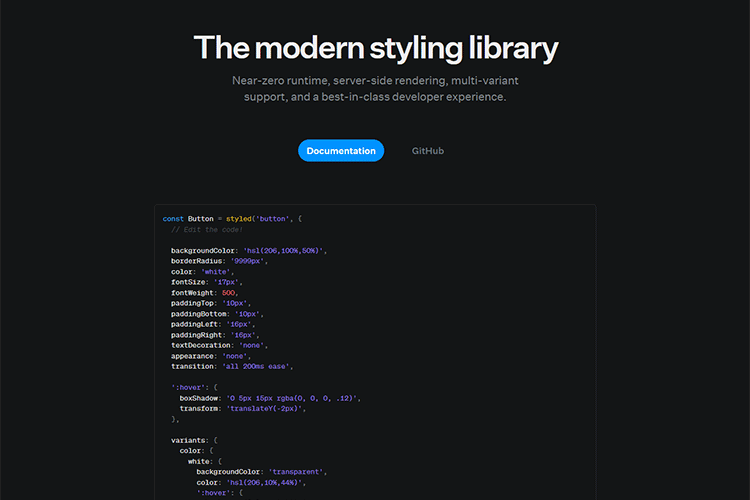Click the fontWeight 500 value

point(228,292)
